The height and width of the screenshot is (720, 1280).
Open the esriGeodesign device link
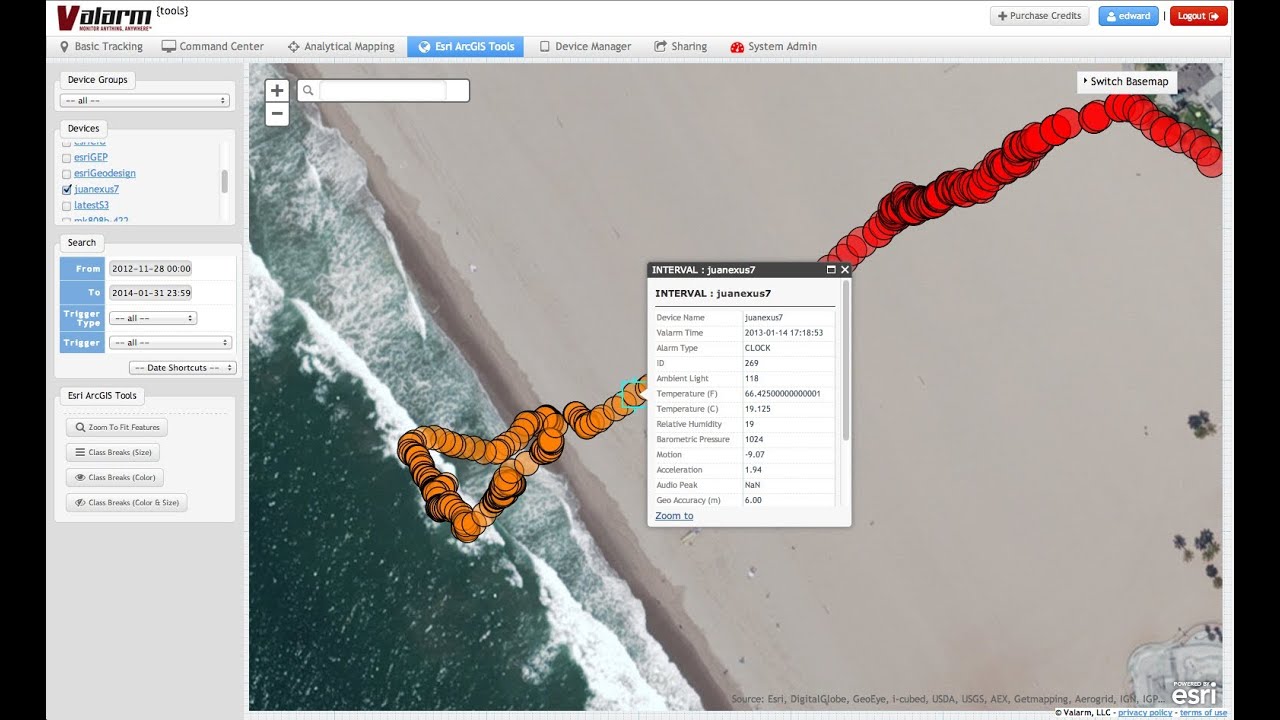[105, 173]
